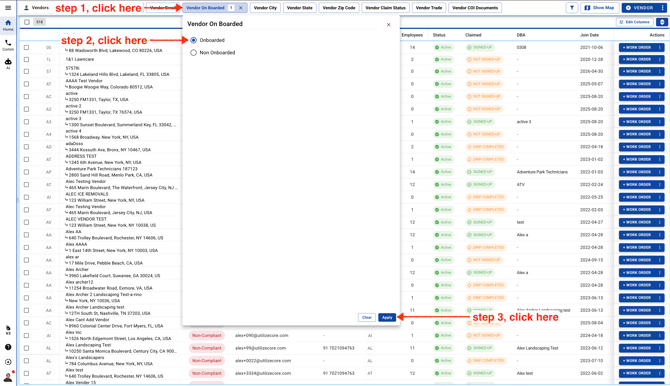The height and width of the screenshot is (386, 670).
Task: Check the Alex Inc row checkbox
Action: pyautogui.click(x=26, y=336)
